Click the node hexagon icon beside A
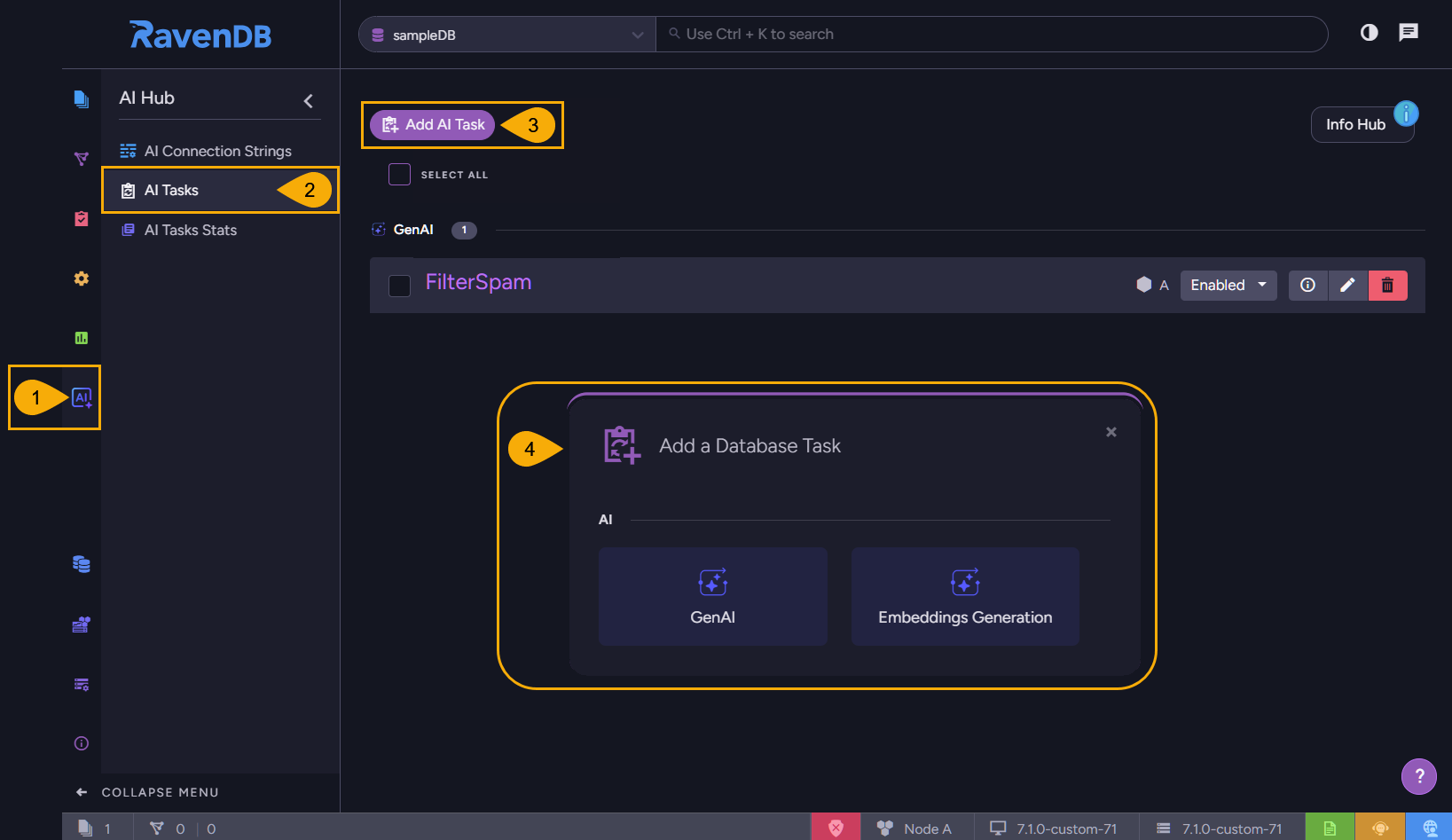Viewport: 1452px width, 840px height. 1144,285
